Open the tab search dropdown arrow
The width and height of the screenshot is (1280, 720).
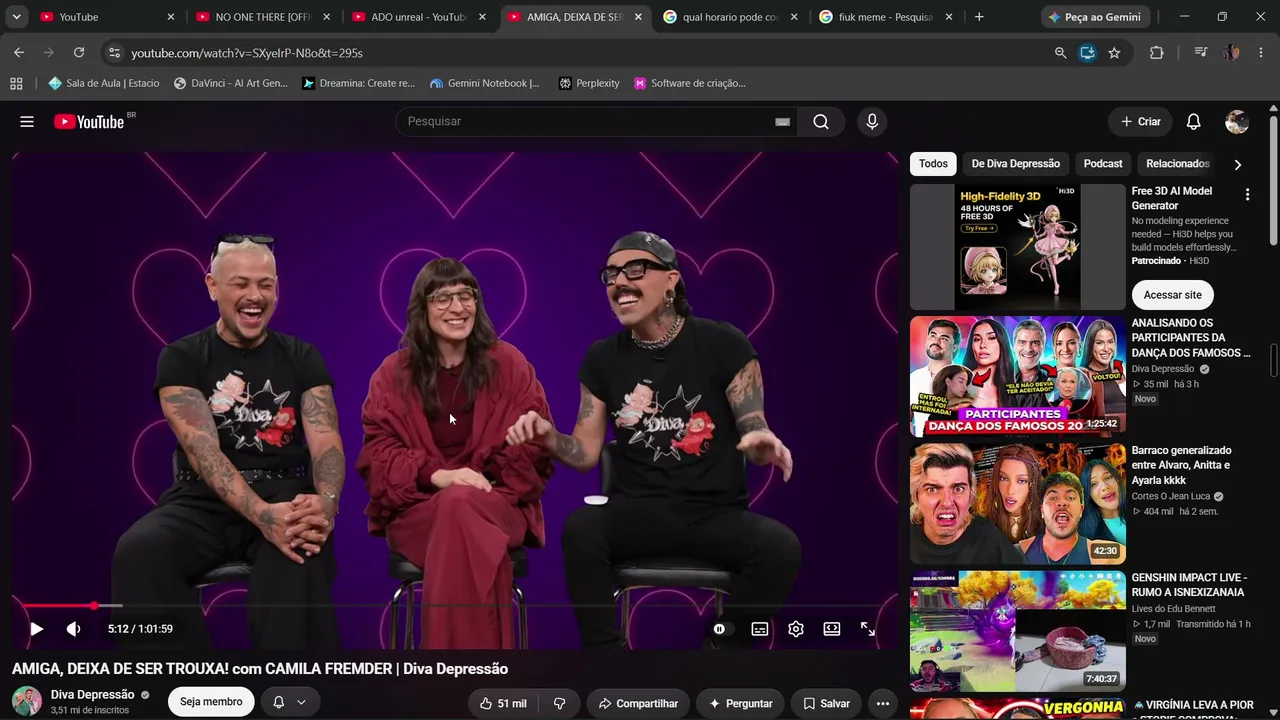coord(16,17)
